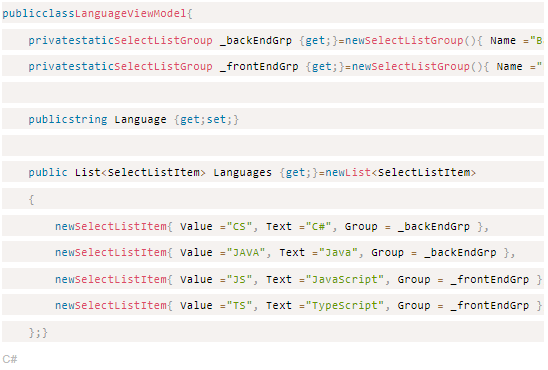Viewport: 548px width, 370px height.
Task: Click List<SelectListItem> type in Languages declaration
Action: pos(140,173)
